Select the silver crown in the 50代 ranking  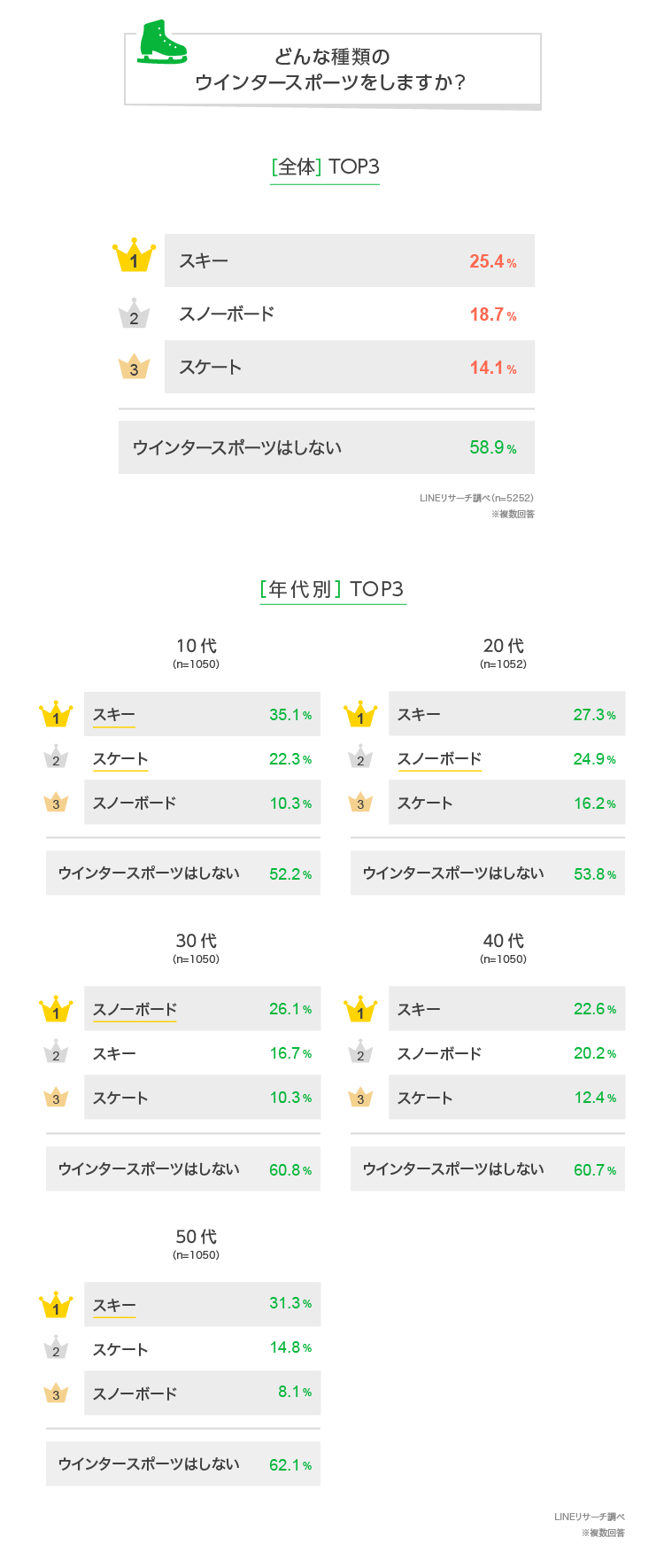click(x=56, y=1348)
